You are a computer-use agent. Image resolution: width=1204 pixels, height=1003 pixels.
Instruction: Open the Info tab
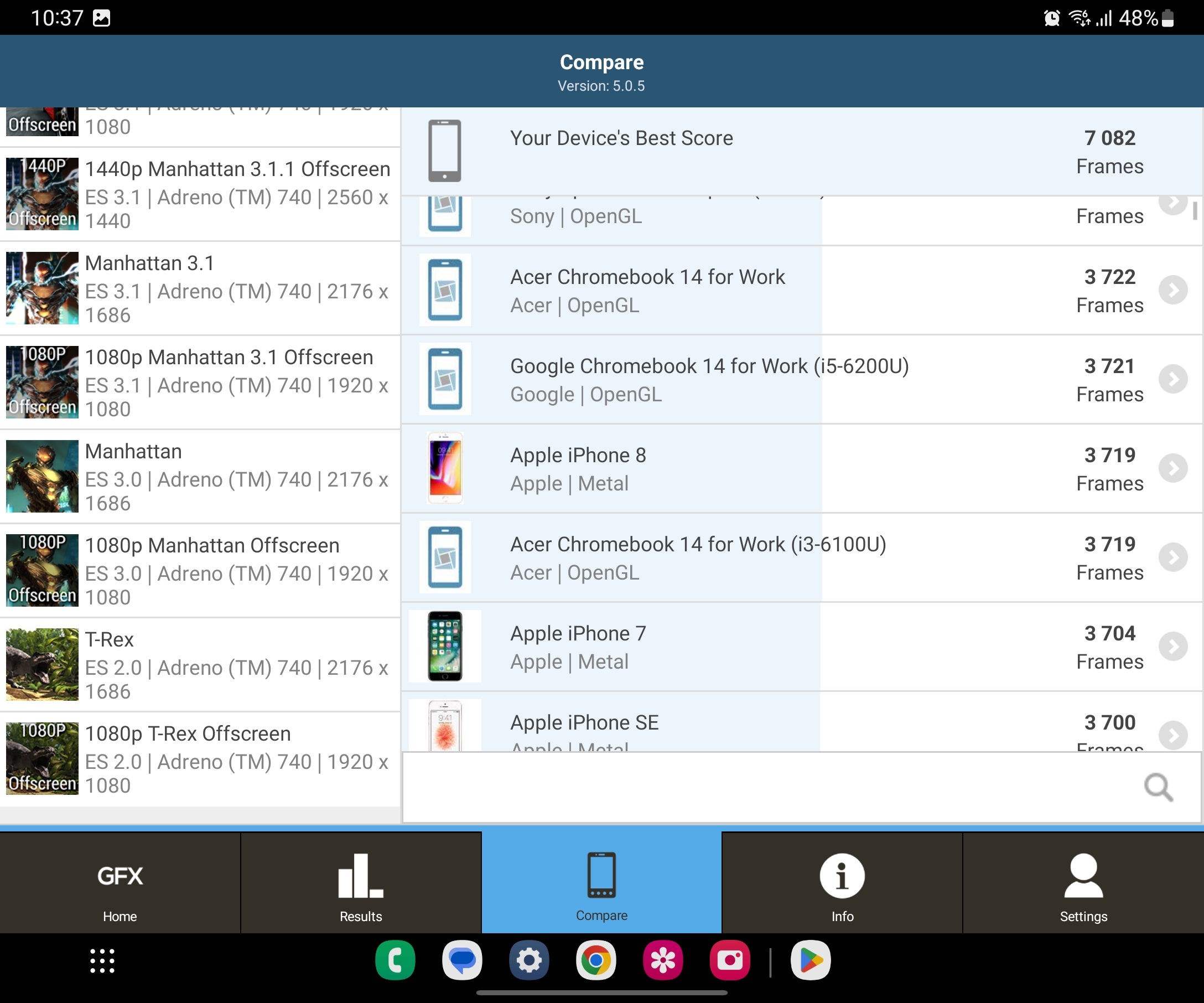842,885
